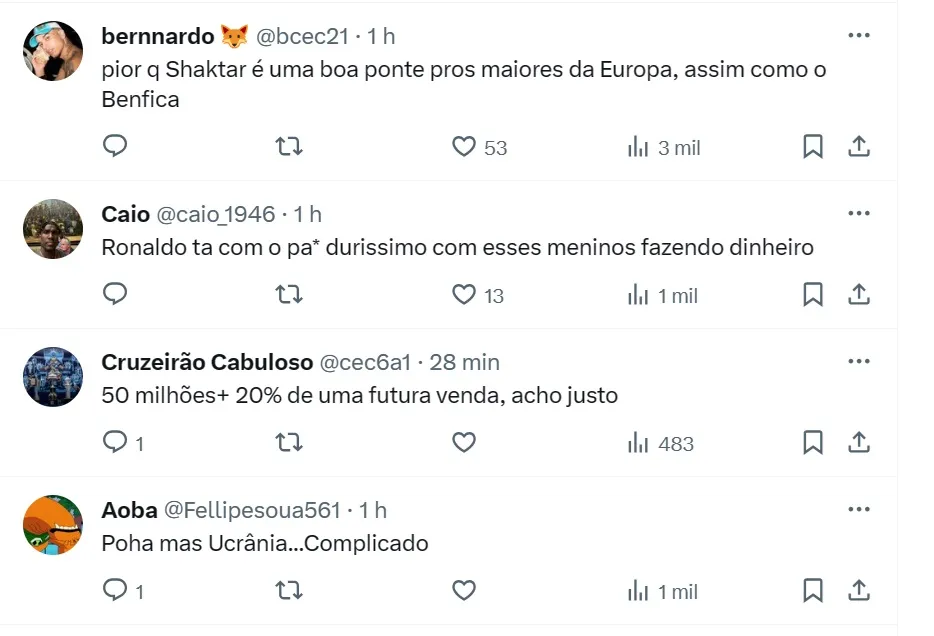Open the @bcec21 profile handle link
The image size is (934, 636).
pos(303,36)
